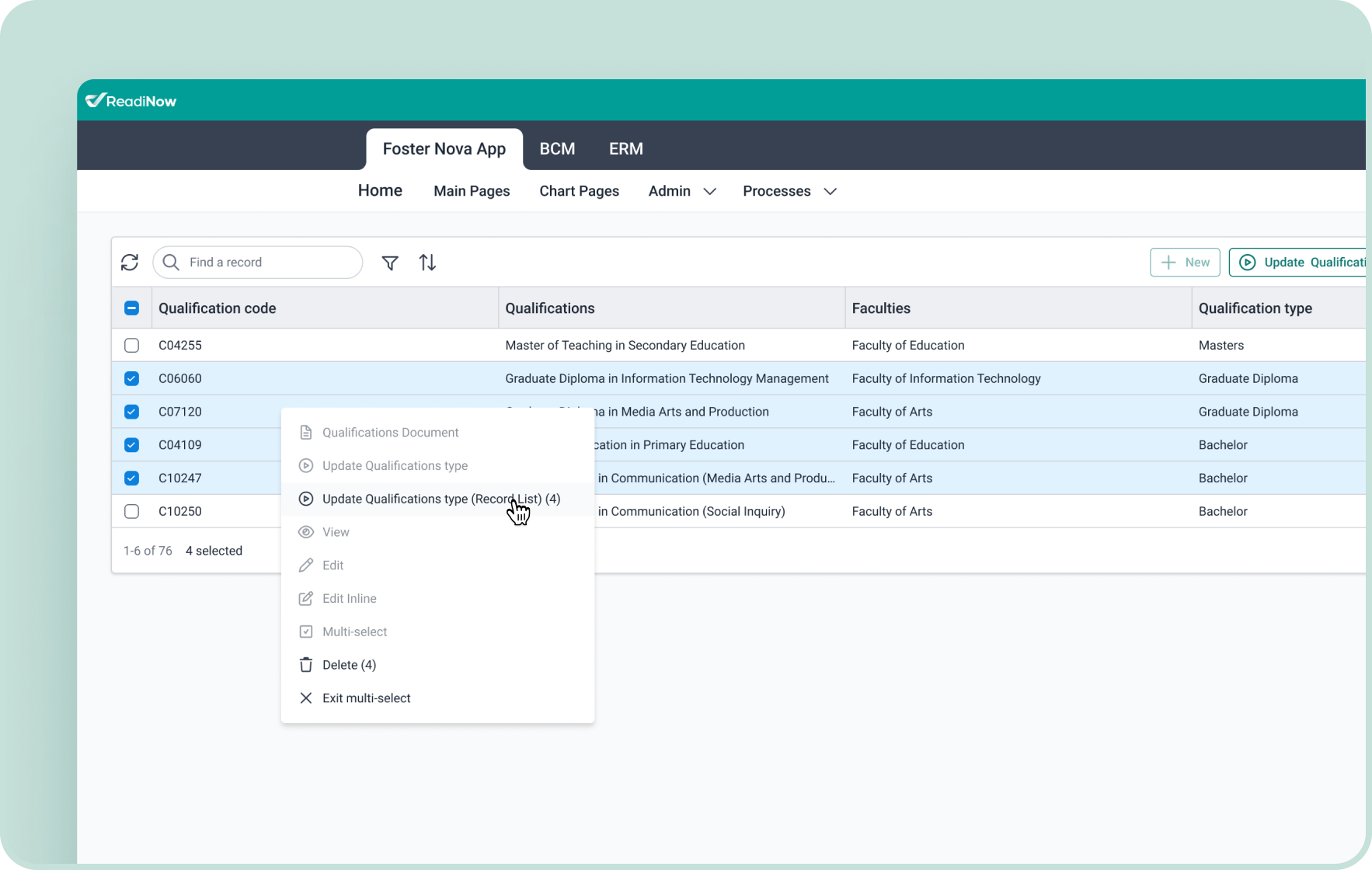
Task: Toggle the select-all checkbox in header
Action: (131, 308)
